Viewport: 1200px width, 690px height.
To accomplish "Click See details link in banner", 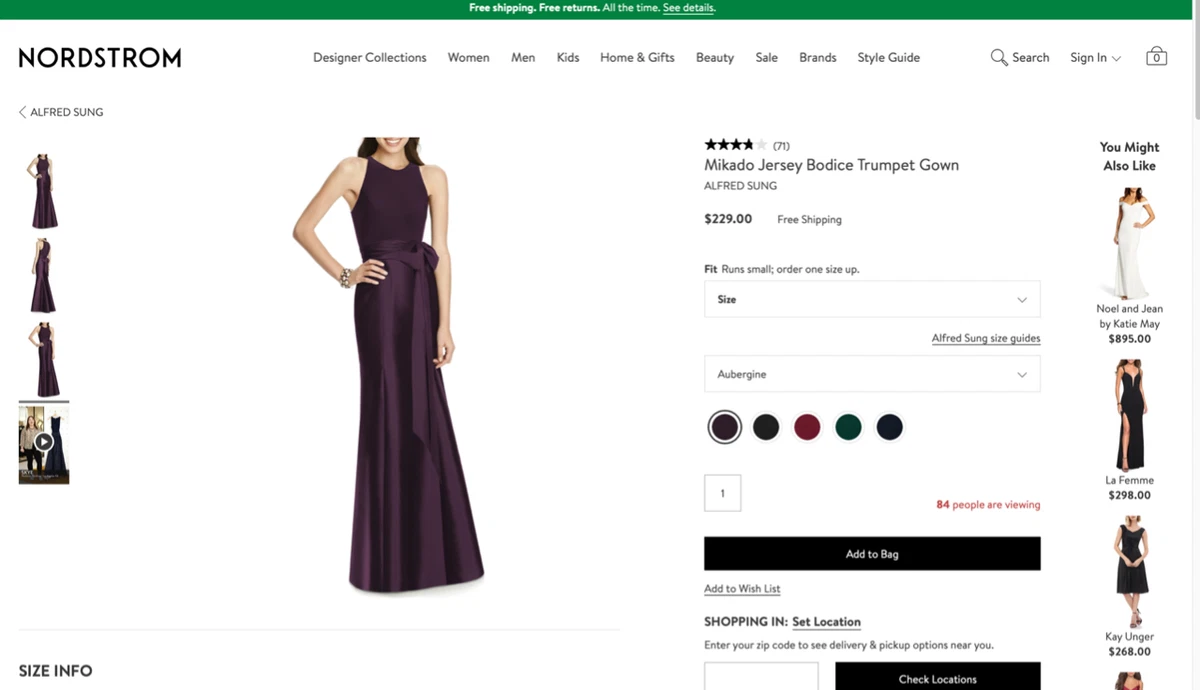I will pos(689,8).
